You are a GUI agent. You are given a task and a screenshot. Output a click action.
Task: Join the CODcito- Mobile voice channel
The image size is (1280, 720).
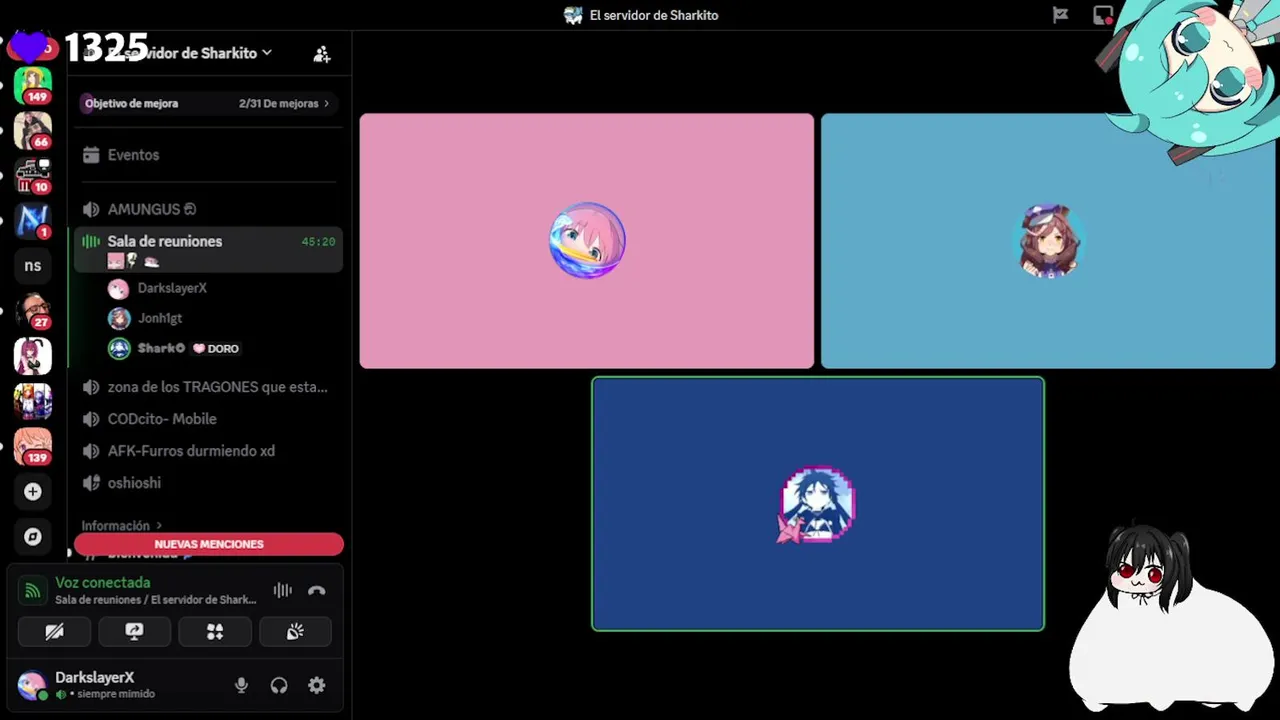coord(208,419)
